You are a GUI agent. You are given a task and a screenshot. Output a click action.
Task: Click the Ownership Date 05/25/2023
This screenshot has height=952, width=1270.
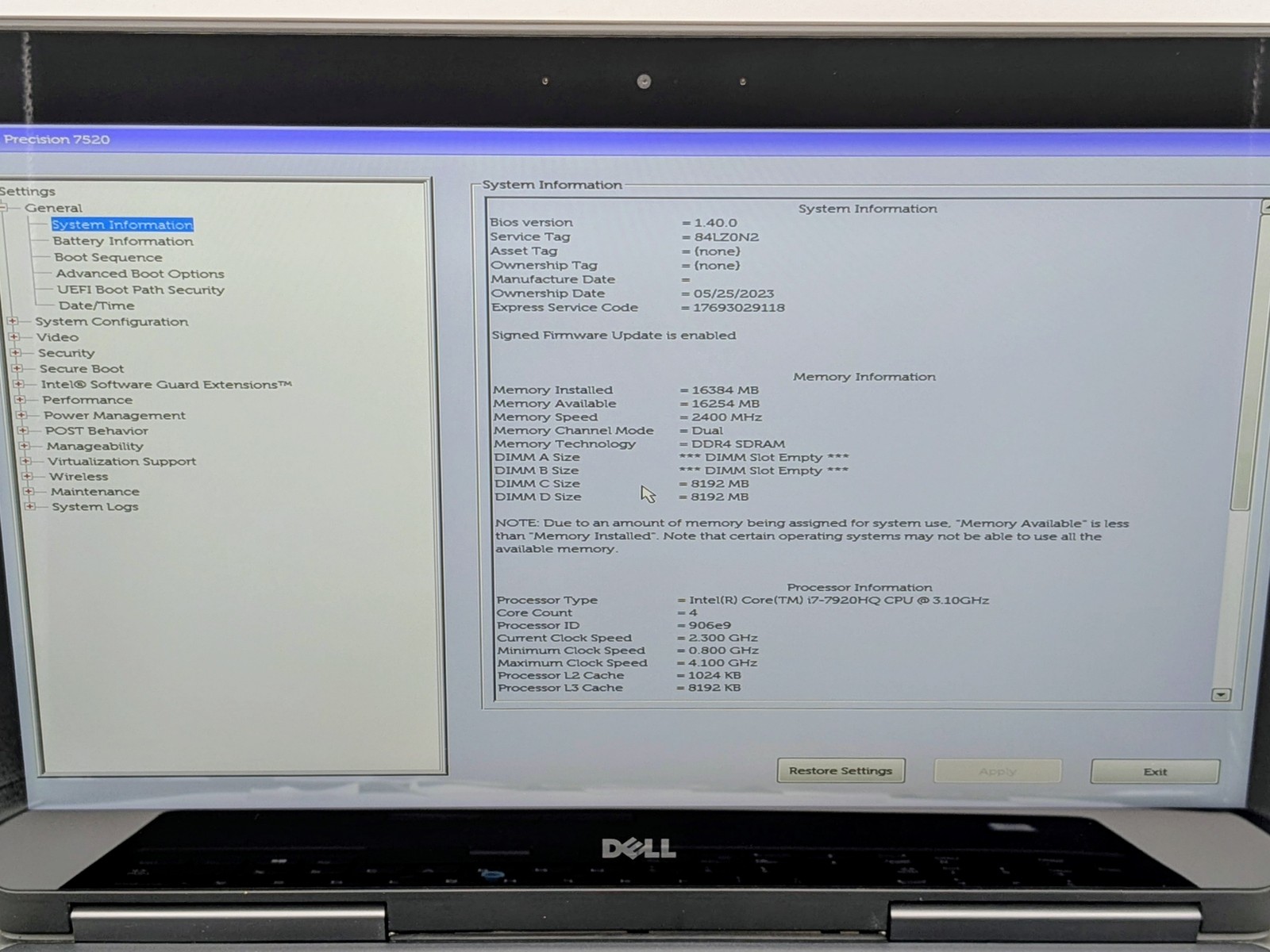pyautogui.click(x=733, y=294)
